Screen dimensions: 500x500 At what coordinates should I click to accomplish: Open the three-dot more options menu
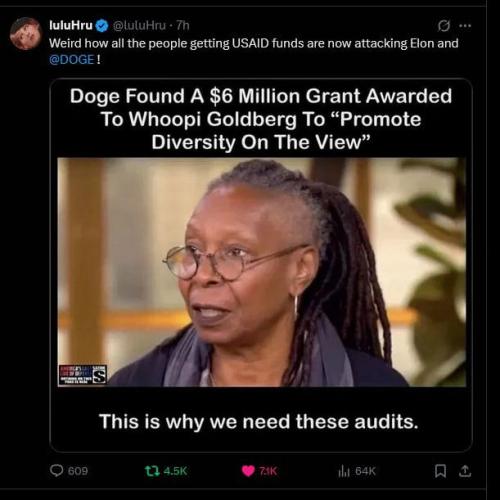coord(465,26)
